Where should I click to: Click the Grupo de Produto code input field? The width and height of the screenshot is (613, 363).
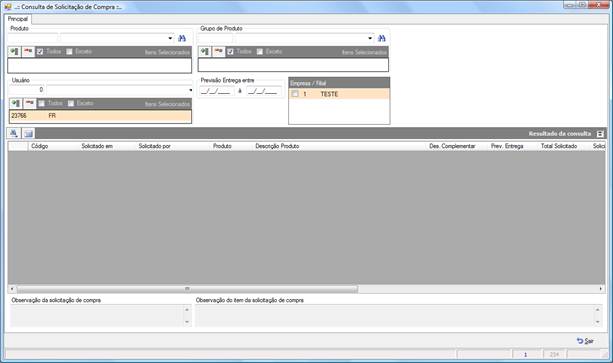tap(215, 38)
